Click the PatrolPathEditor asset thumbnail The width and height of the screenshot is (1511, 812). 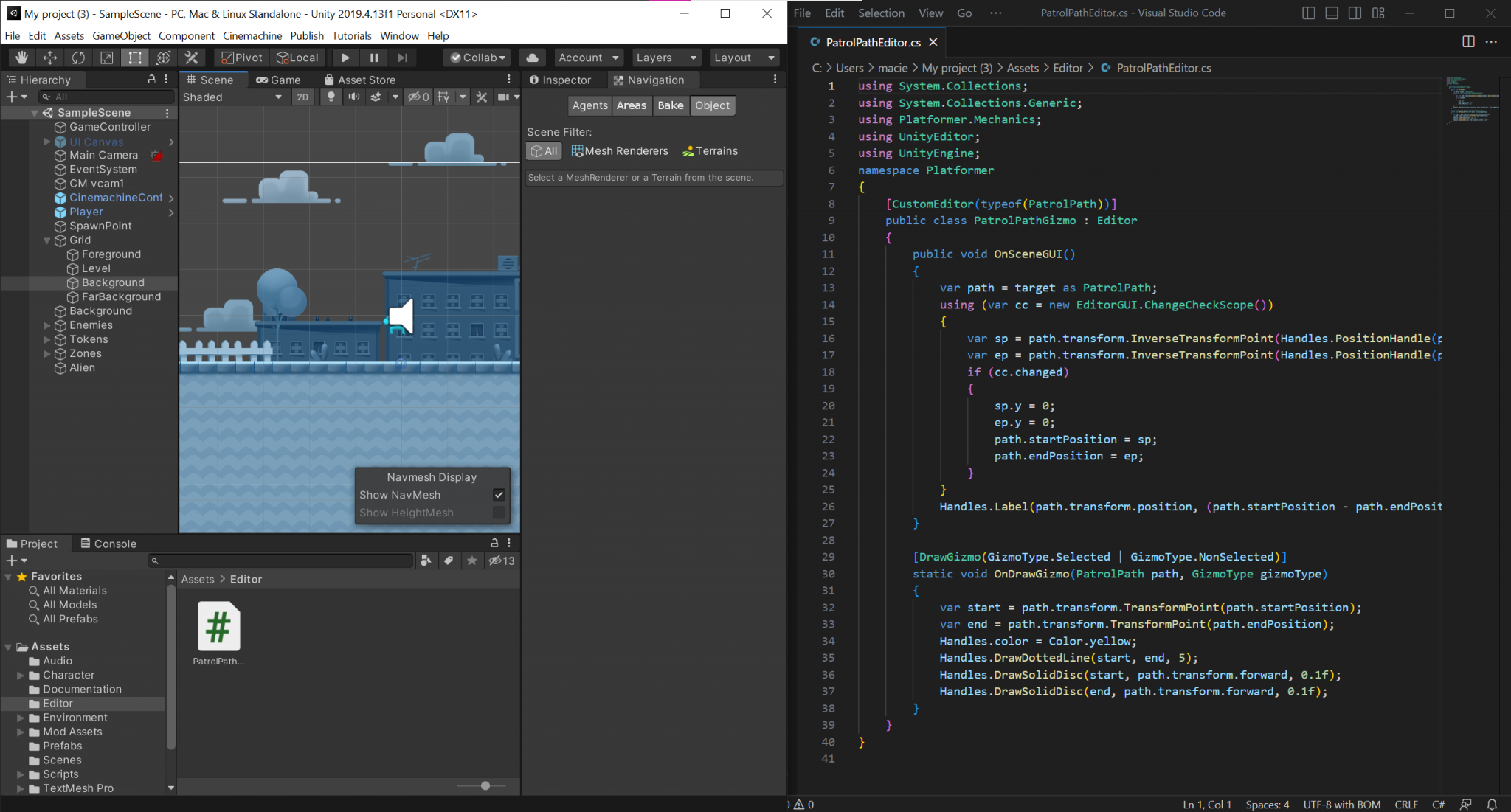pos(218,628)
